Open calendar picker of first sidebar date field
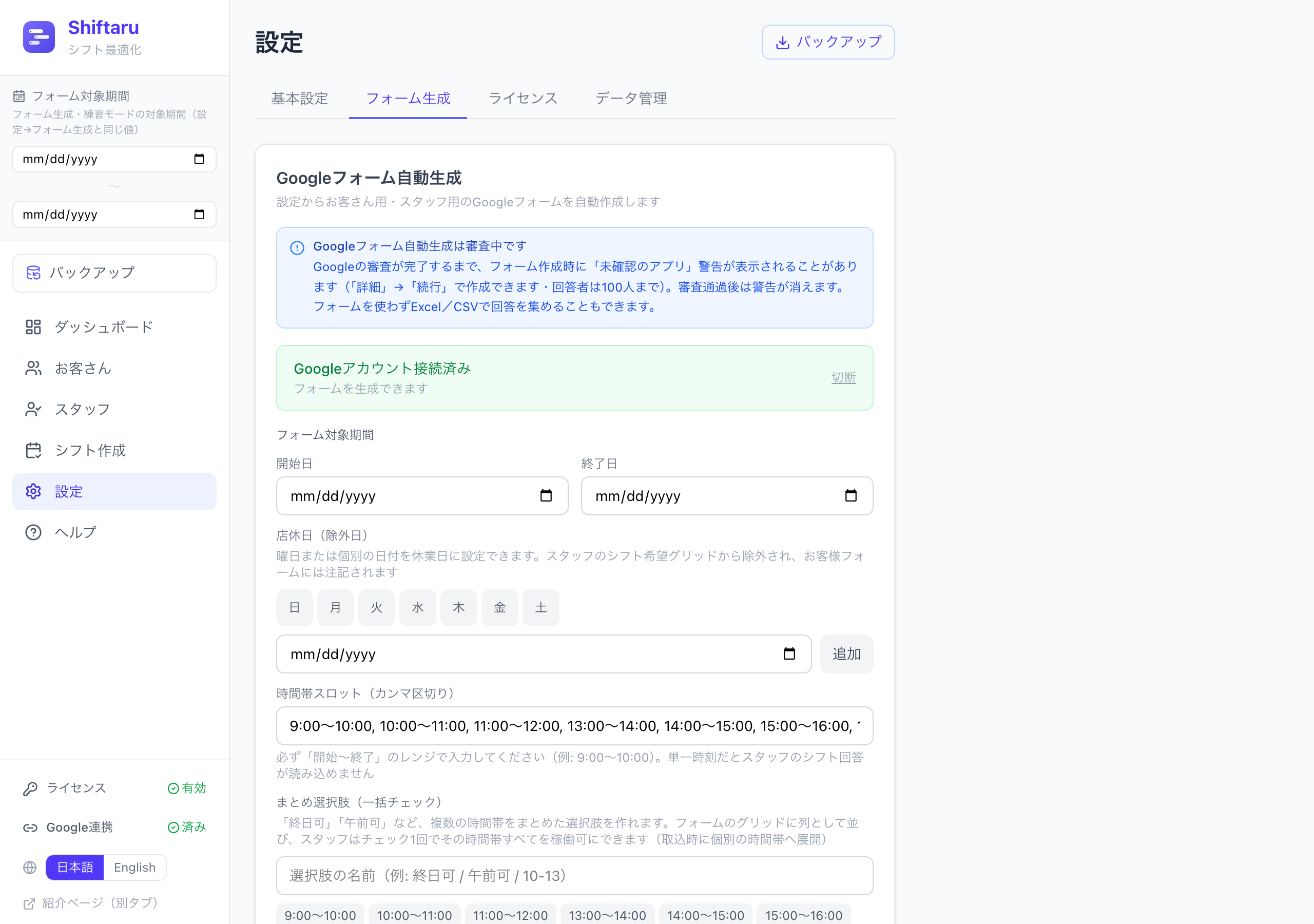Image resolution: width=1314 pixels, height=924 pixels. click(199, 159)
